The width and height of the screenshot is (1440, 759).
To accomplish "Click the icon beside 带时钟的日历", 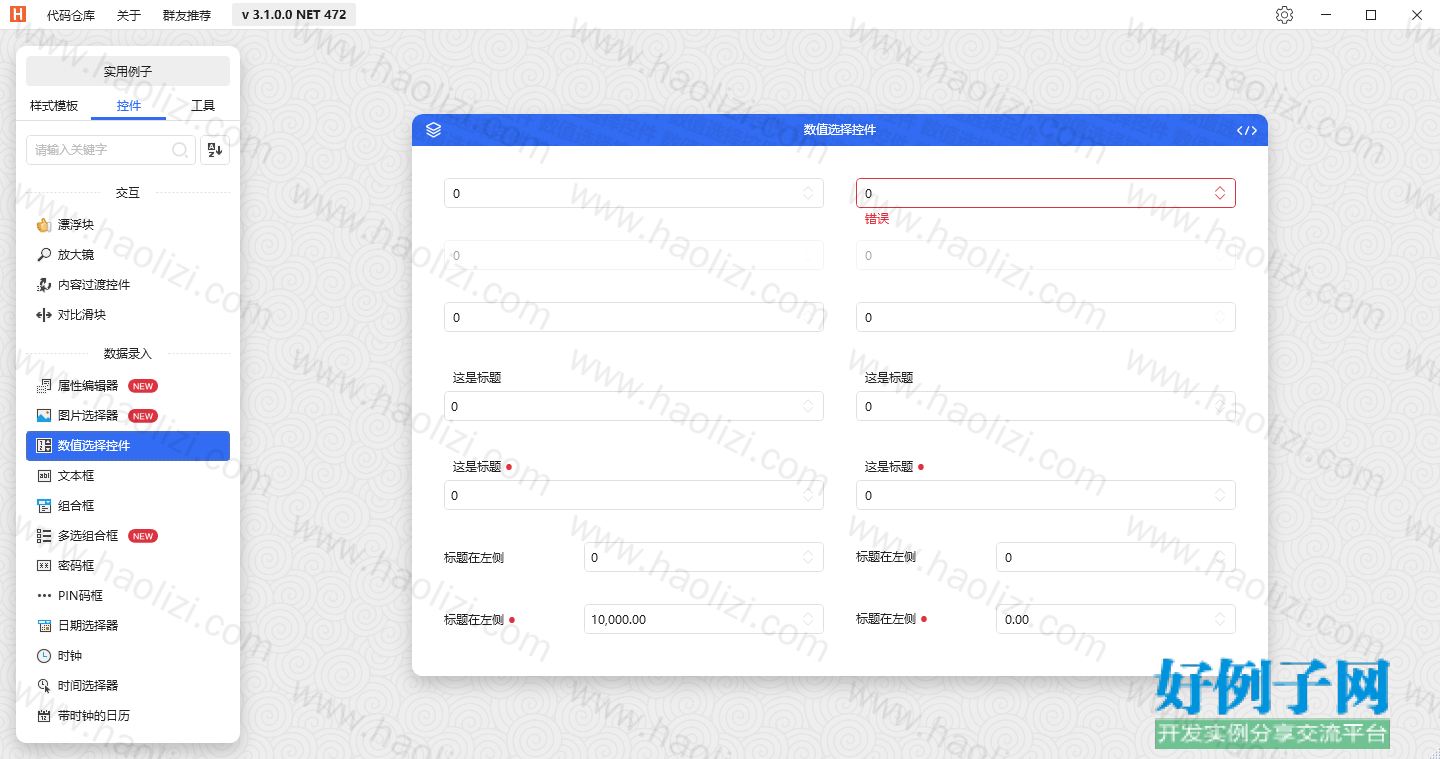I will 44,716.
